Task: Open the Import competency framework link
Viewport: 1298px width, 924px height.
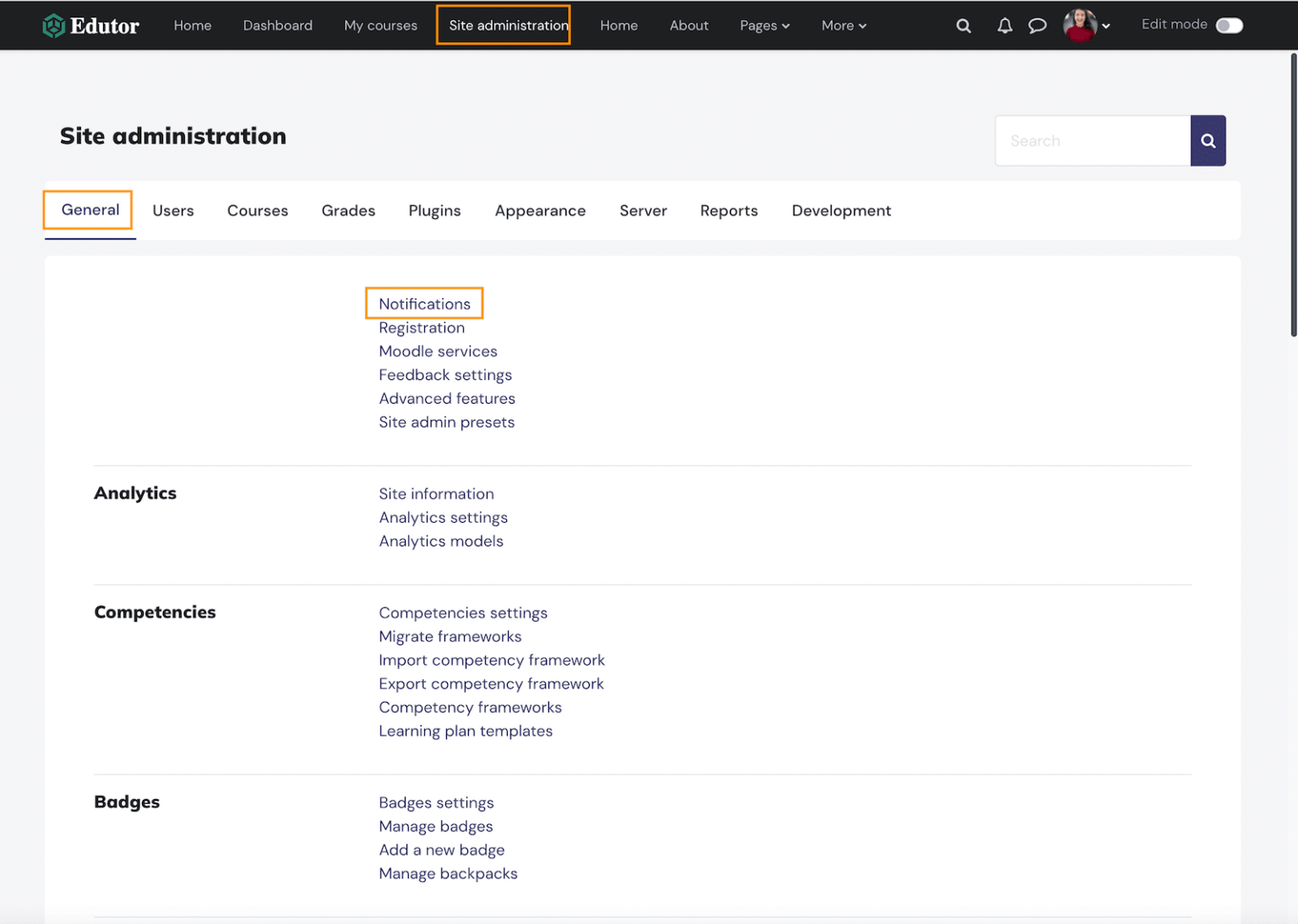Action: 492,660
